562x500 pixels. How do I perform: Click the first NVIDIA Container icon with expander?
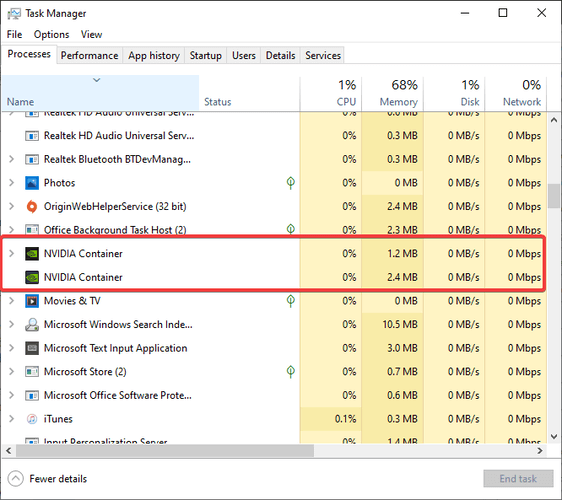32,254
